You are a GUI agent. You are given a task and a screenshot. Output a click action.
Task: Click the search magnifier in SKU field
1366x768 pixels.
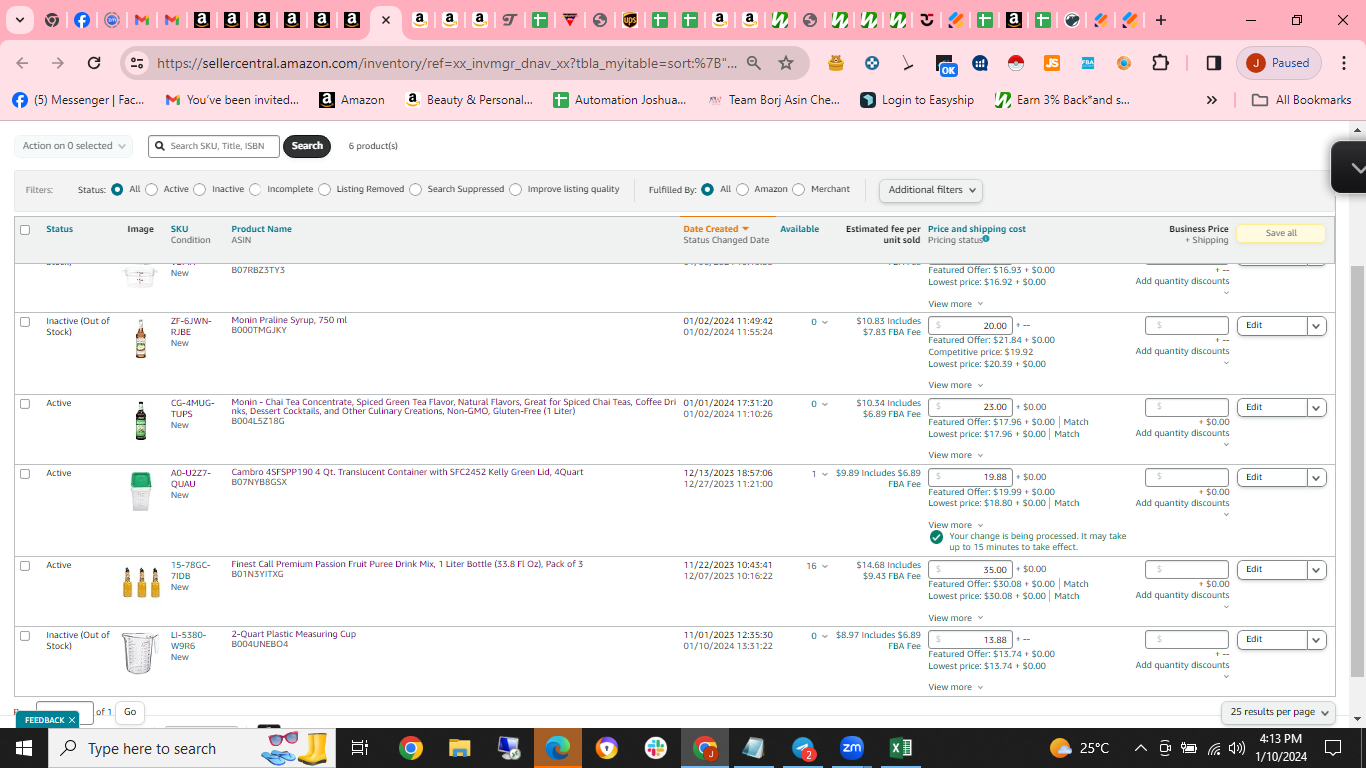point(159,146)
